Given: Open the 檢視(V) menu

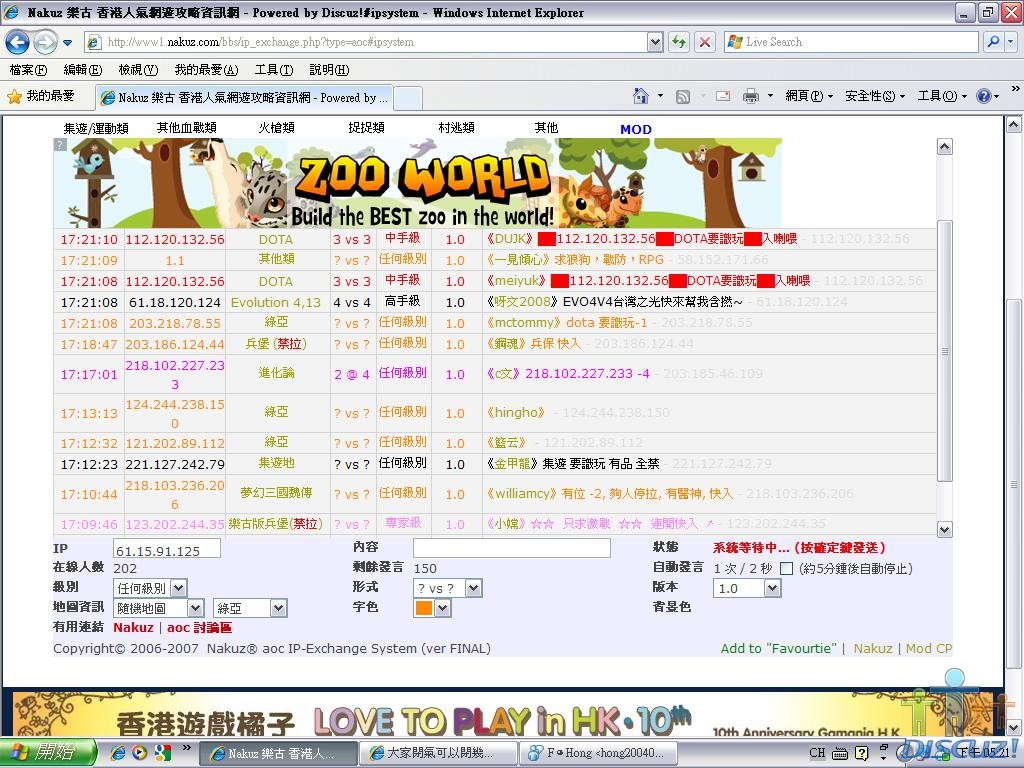Looking at the screenshot, I should (x=138, y=69).
